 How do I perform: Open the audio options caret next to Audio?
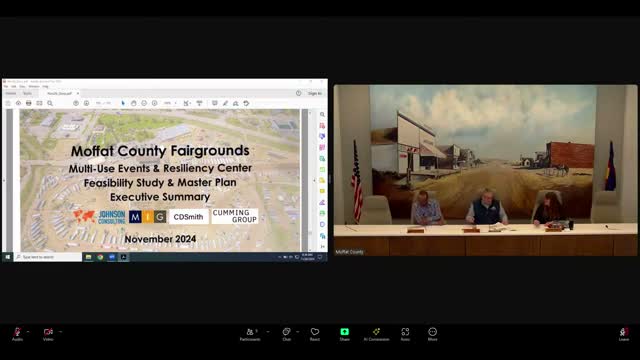click(x=28, y=332)
